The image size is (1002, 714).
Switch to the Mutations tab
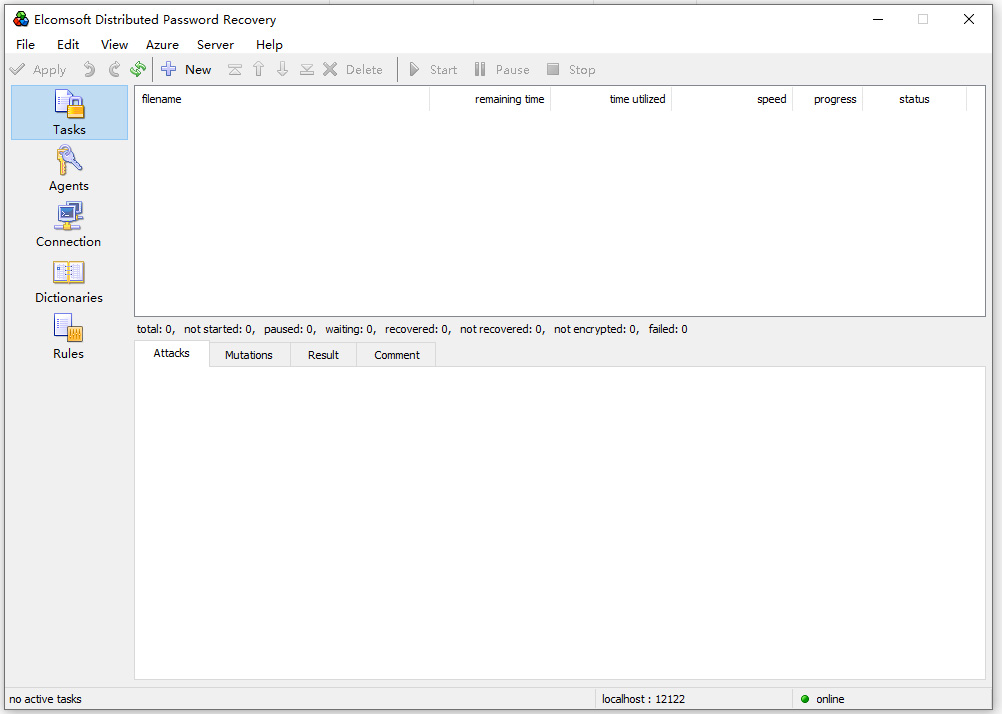click(x=248, y=354)
